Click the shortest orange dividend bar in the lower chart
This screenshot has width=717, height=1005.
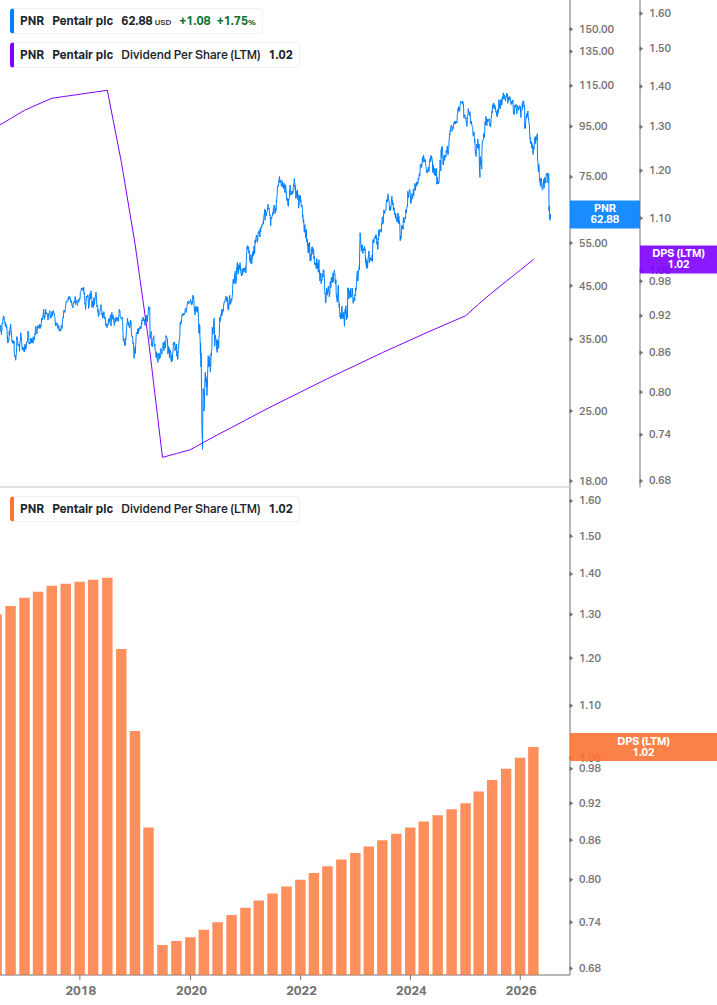click(x=163, y=960)
